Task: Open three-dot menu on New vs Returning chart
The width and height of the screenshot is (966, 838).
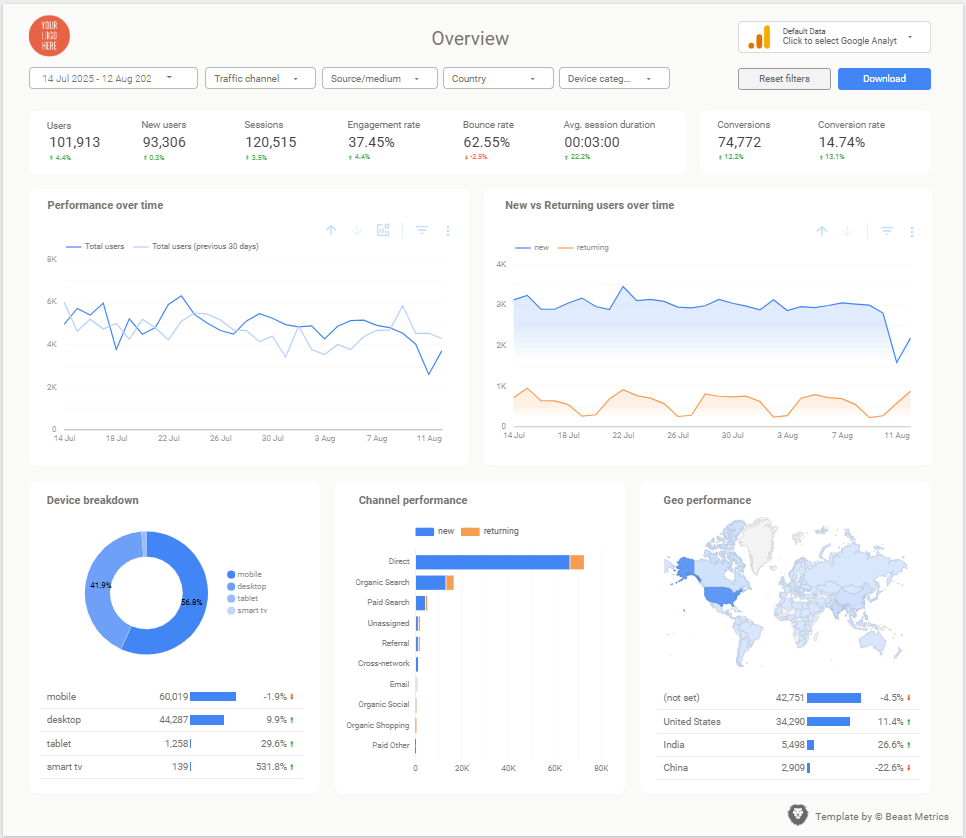Action: pyautogui.click(x=912, y=232)
